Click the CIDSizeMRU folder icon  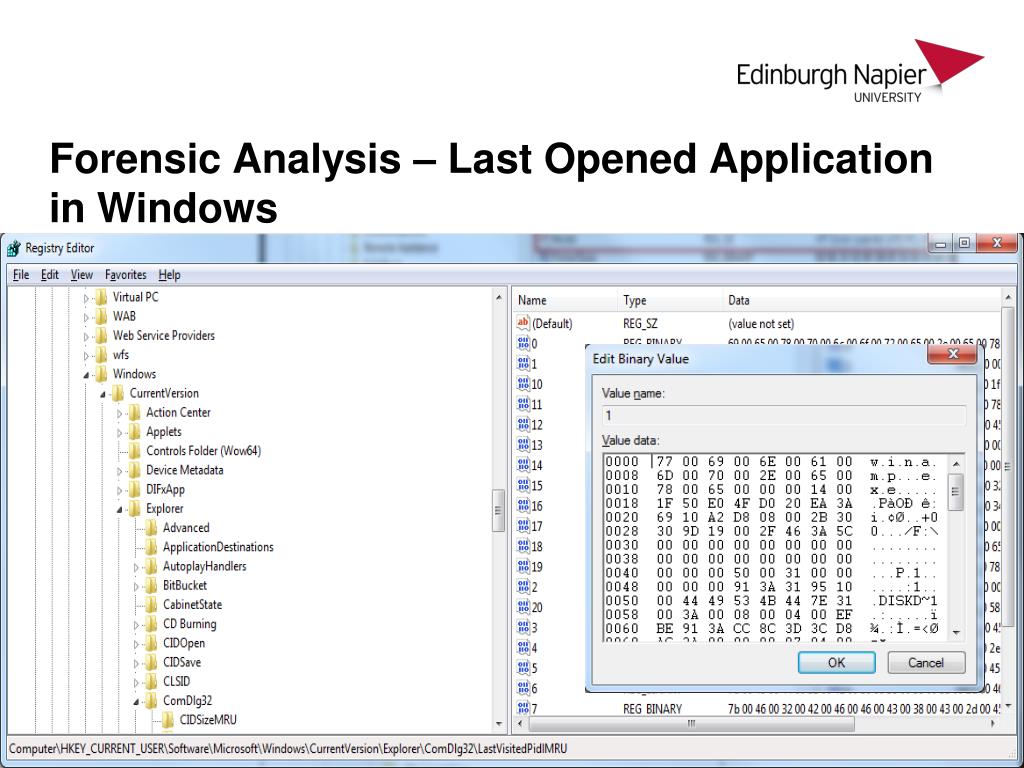168,720
